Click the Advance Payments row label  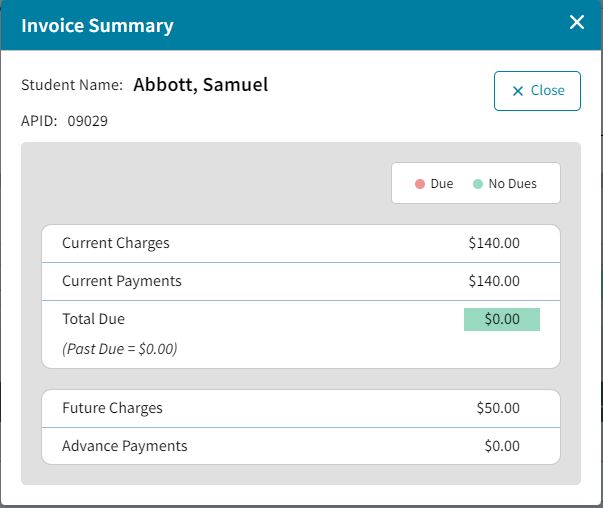pyautogui.click(x=125, y=446)
